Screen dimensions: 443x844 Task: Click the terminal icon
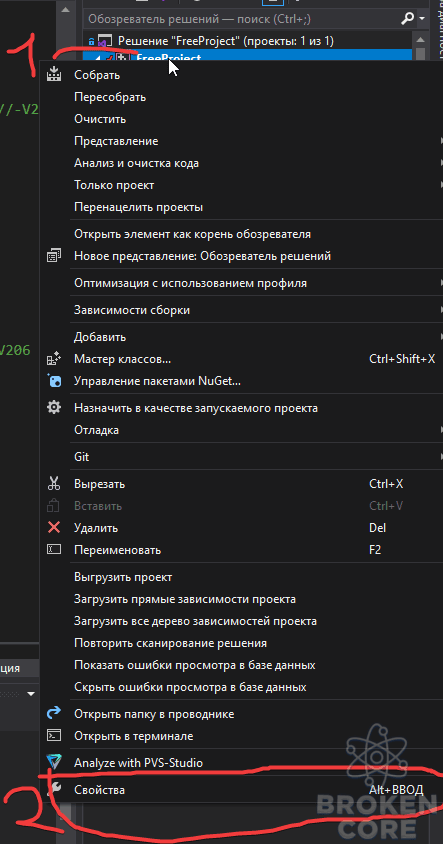[x=54, y=735]
